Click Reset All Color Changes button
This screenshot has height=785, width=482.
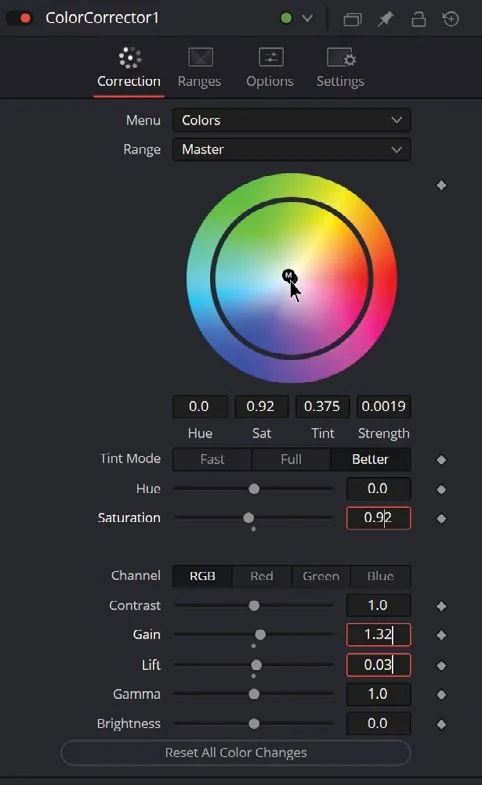coord(236,752)
